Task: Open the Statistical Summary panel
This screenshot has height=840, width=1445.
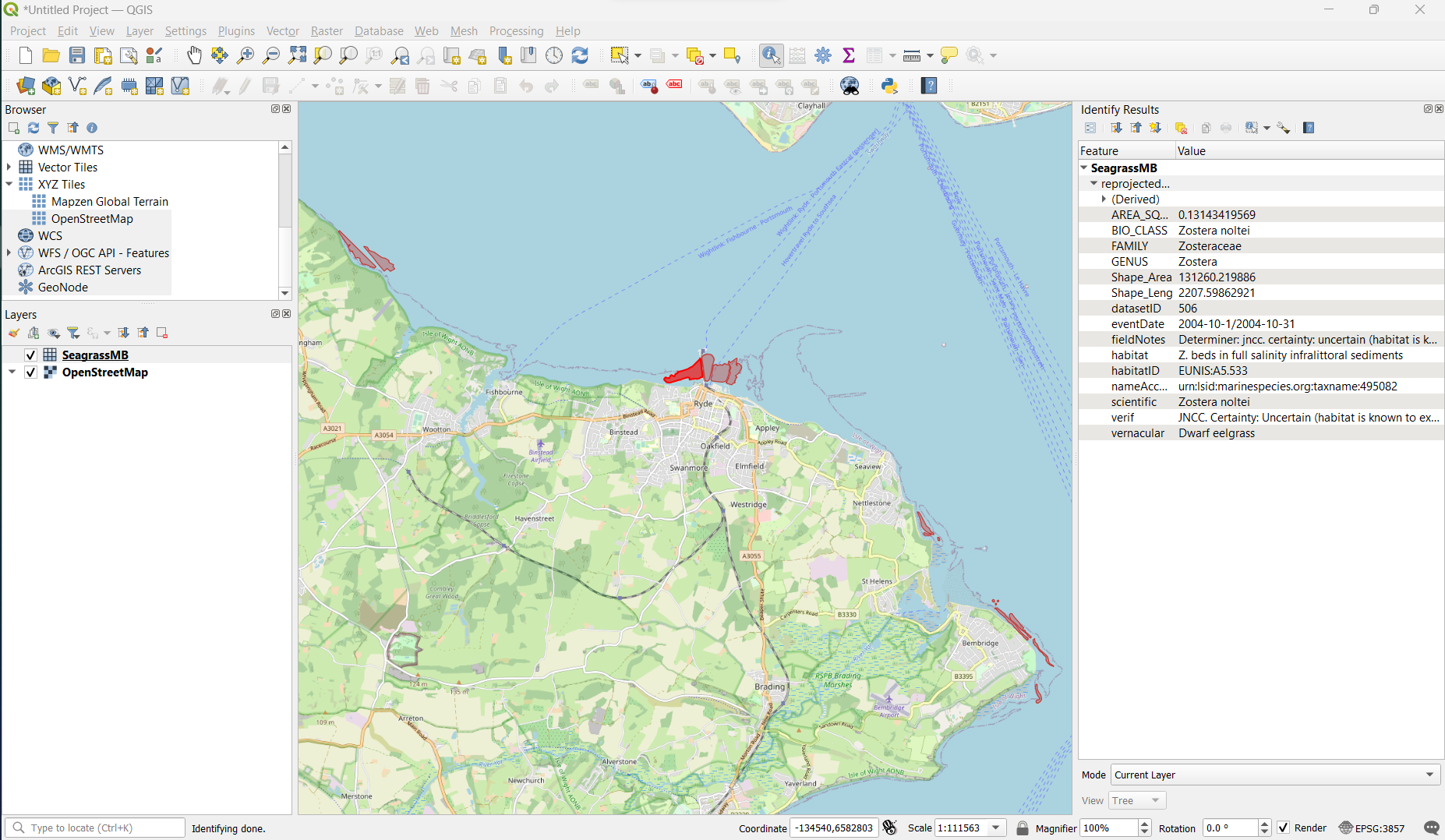Action: pyautogui.click(x=848, y=55)
